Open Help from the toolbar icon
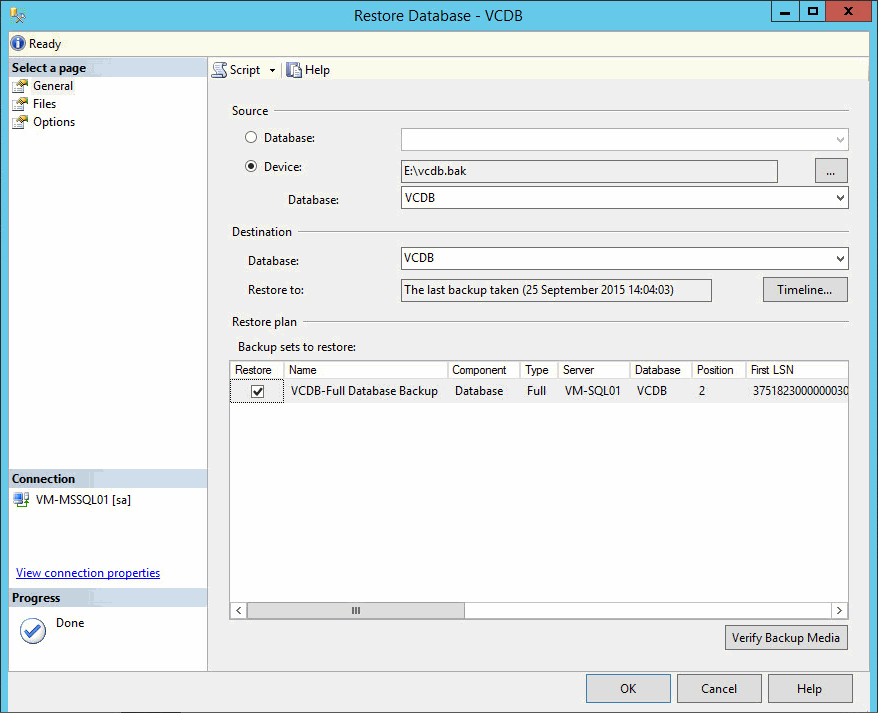This screenshot has width=878, height=713. click(x=294, y=70)
